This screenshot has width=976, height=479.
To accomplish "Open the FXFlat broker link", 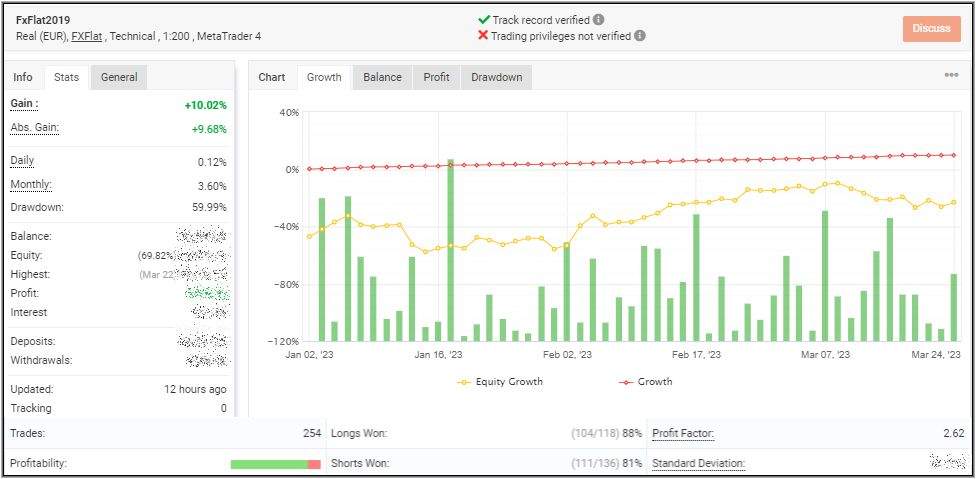I will [88, 36].
